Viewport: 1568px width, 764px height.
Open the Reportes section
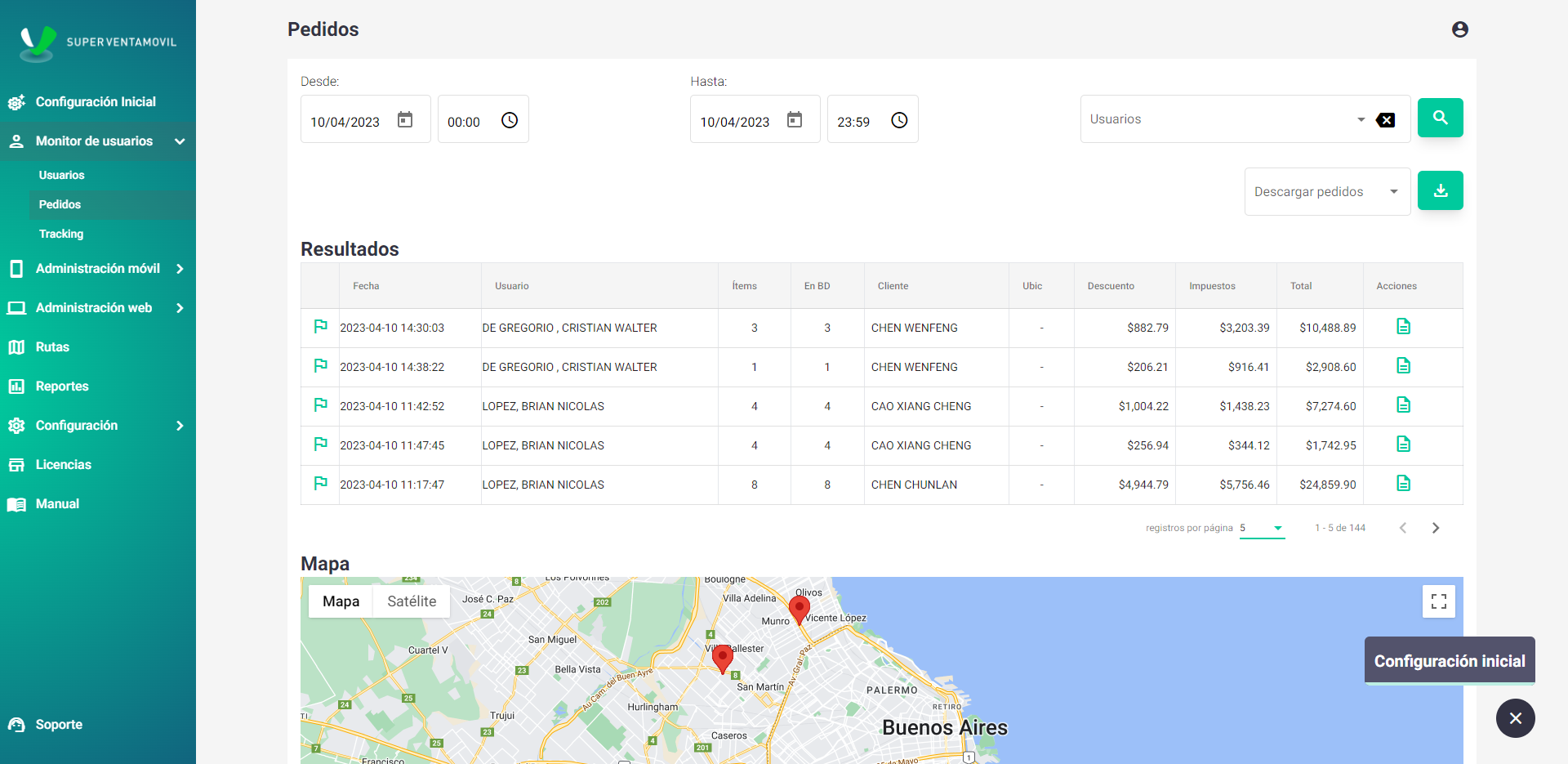[98, 386]
